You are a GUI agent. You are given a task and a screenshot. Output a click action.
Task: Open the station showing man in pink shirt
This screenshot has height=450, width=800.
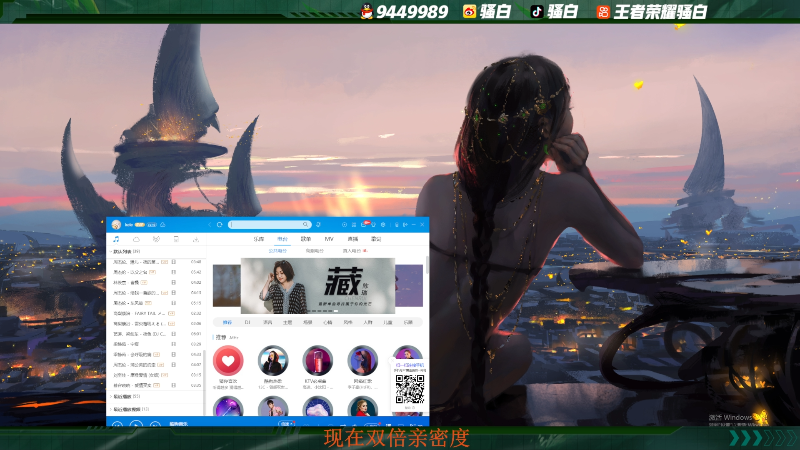click(273, 407)
